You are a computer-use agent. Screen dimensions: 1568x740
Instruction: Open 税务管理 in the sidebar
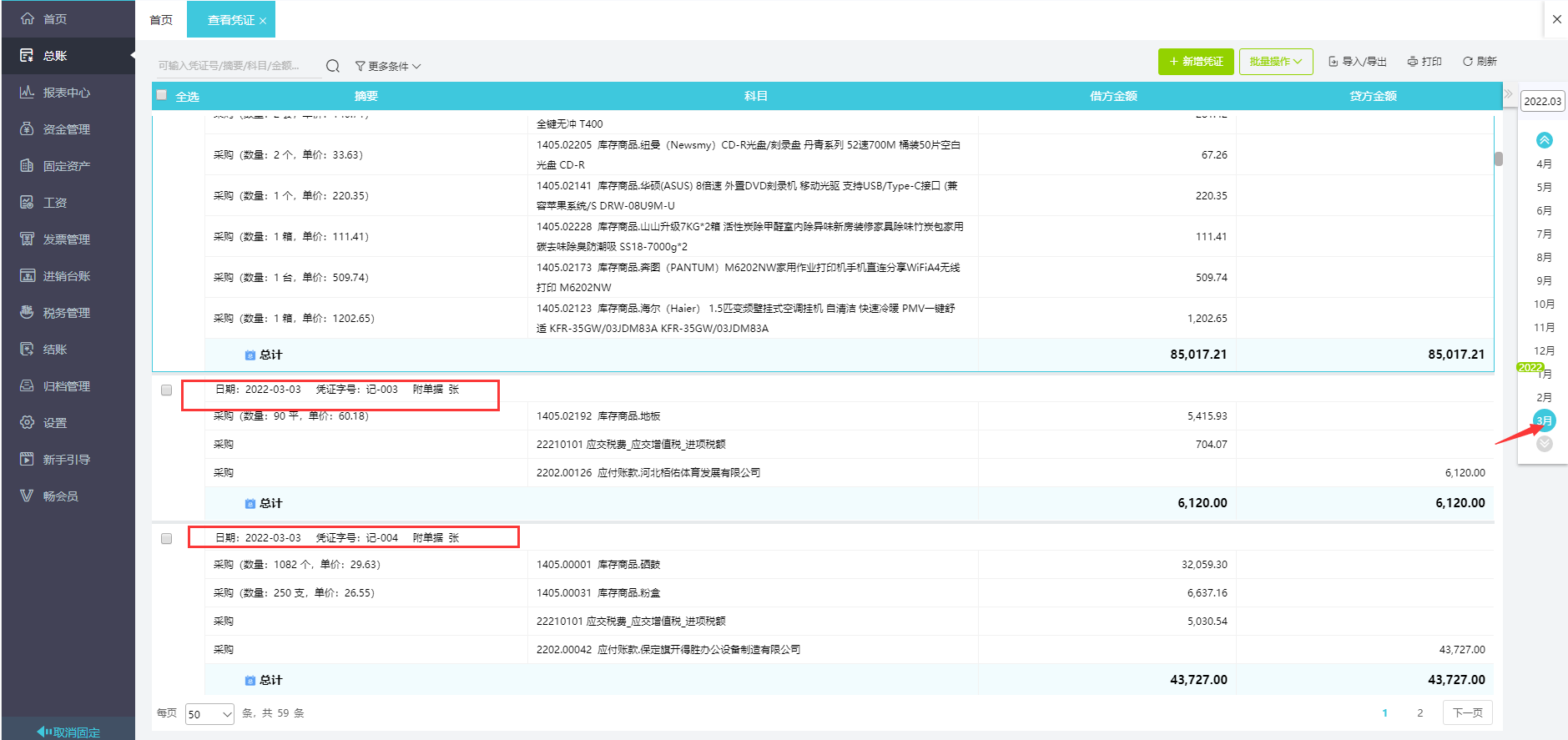tap(66, 313)
